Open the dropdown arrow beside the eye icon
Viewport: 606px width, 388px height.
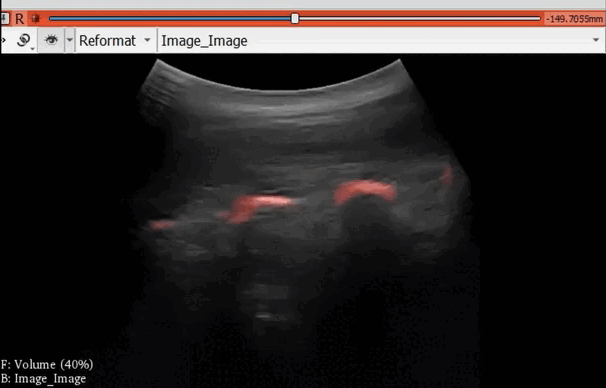pyautogui.click(x=70, y=40)
